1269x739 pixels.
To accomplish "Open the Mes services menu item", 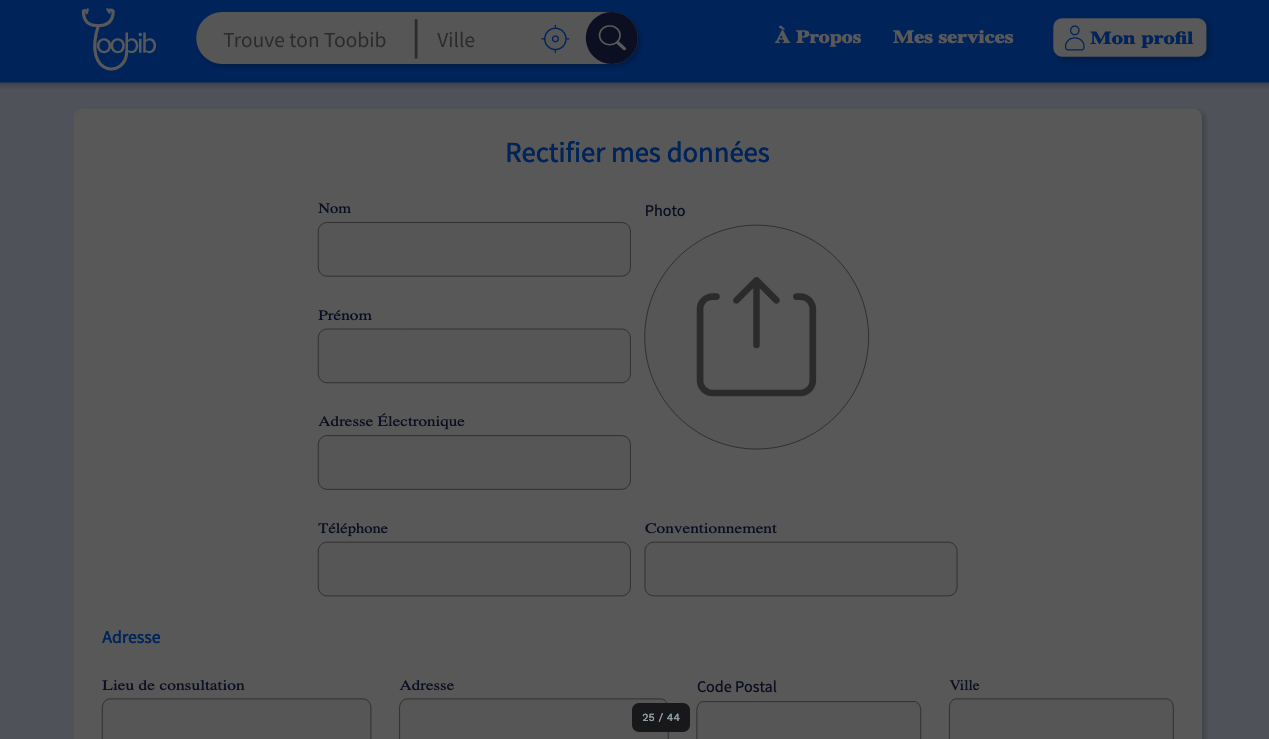I will coord(952,38).
